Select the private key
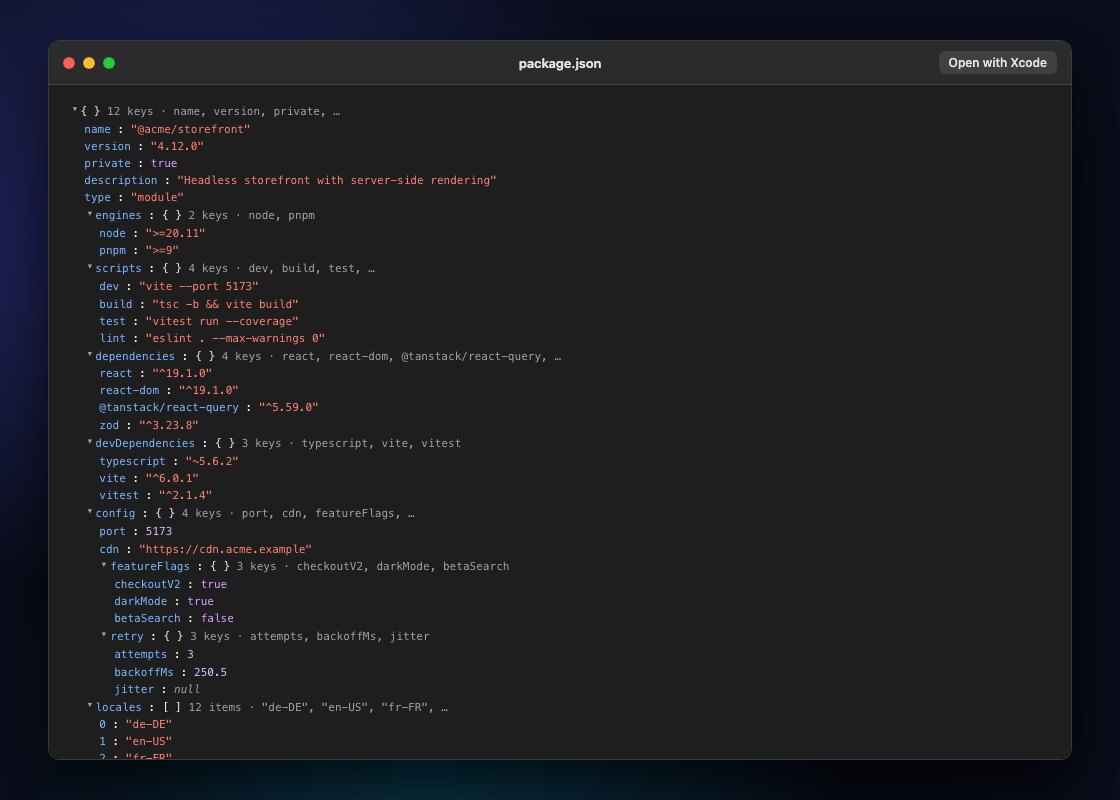The width and height of the screenshot is (1120, 800). [107, 164]
